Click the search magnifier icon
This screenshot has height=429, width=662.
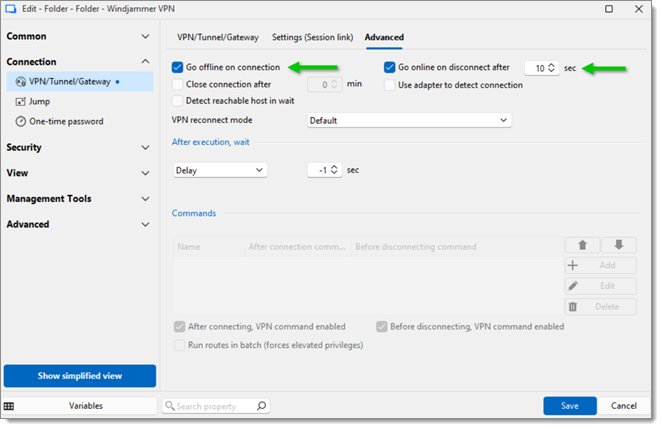point(261,406)
